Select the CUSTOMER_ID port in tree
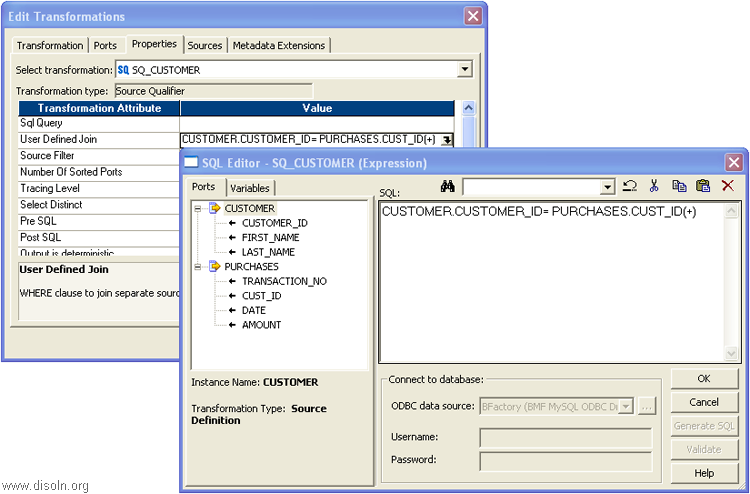The height and width of the screenshot is (494, 750). (275, 223)
